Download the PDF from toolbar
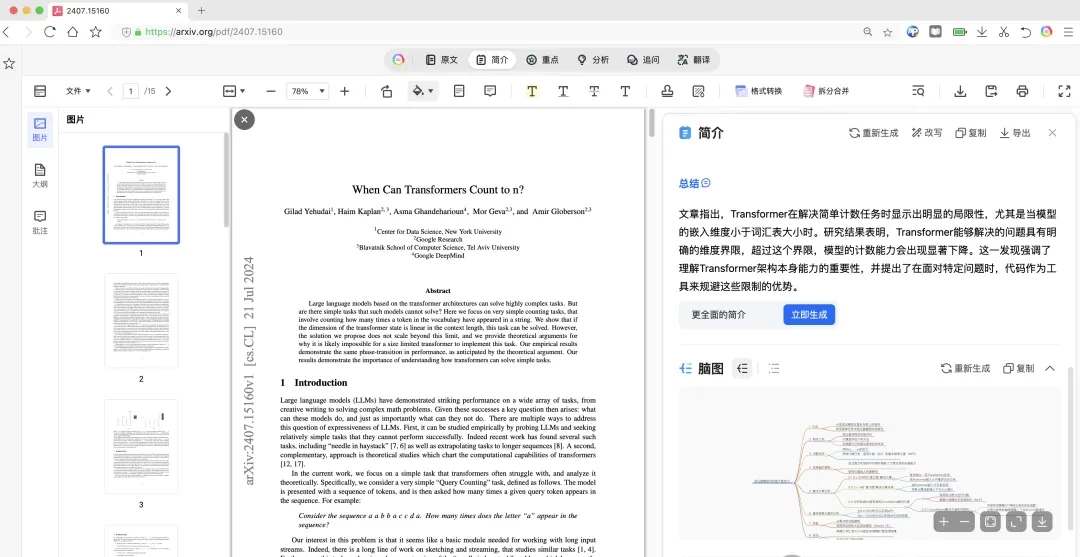The image size is (1080, 557). point(959,91)
